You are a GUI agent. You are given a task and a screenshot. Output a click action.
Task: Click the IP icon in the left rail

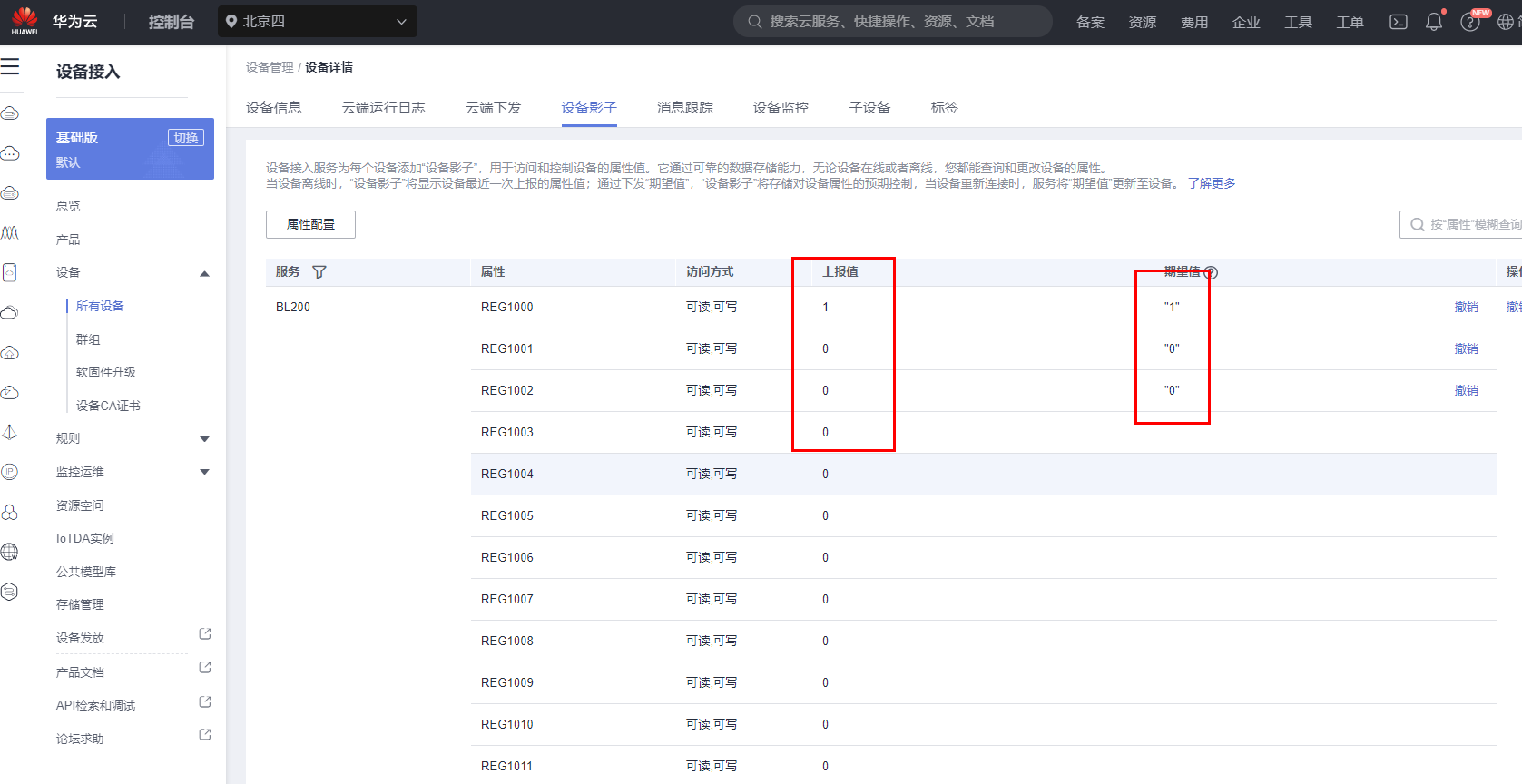(x=10, y=472)
